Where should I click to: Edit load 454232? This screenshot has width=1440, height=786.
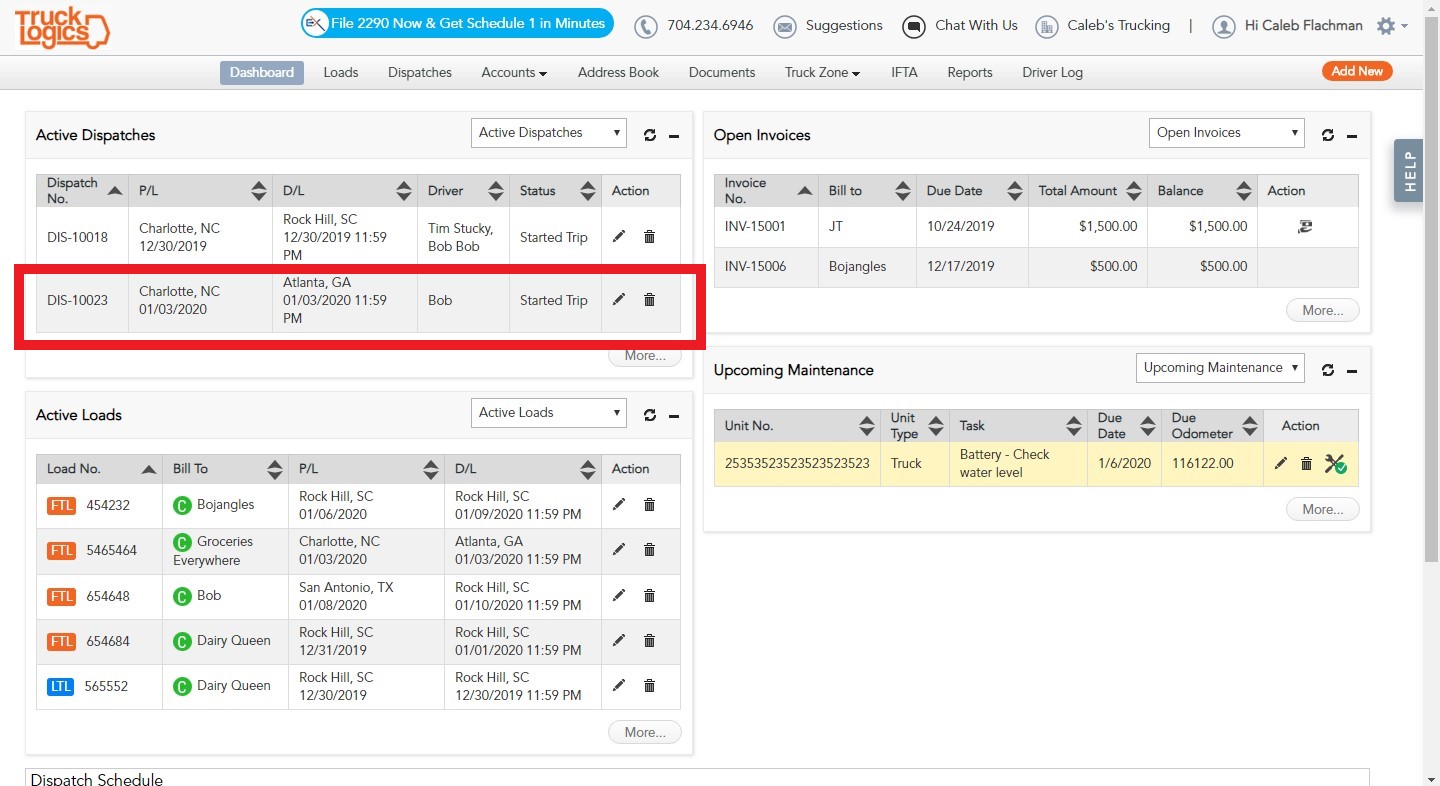(619, 505)
